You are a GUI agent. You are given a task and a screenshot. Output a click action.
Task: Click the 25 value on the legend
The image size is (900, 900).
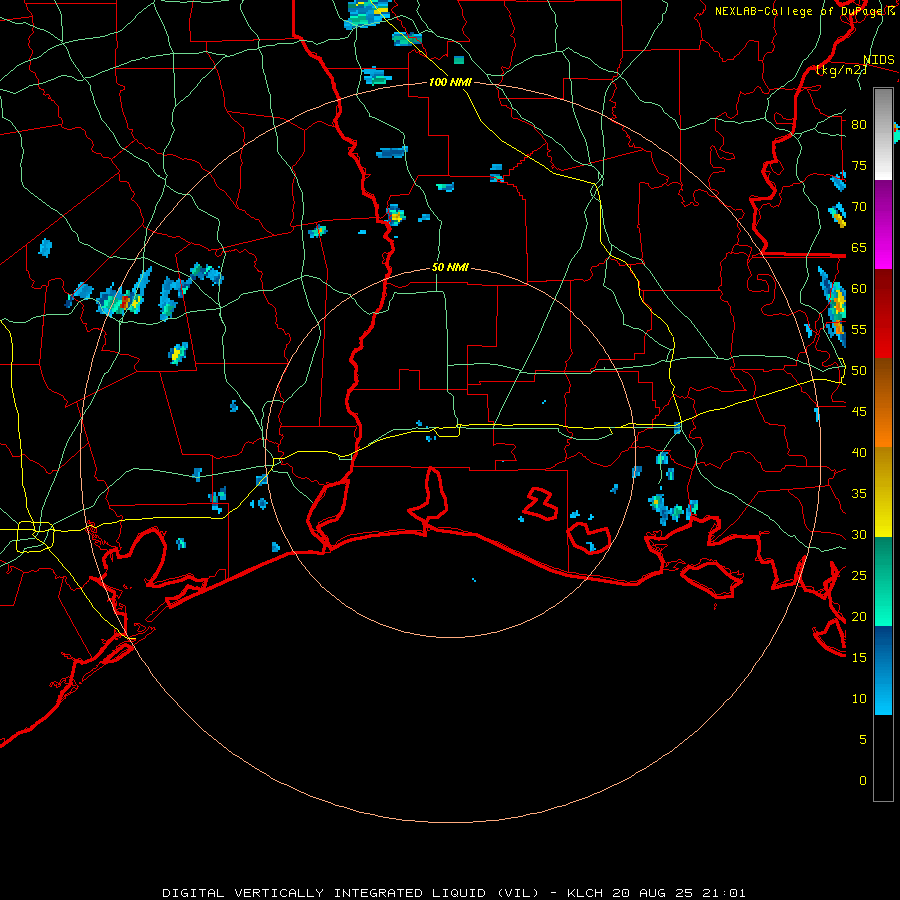[859, 576]
